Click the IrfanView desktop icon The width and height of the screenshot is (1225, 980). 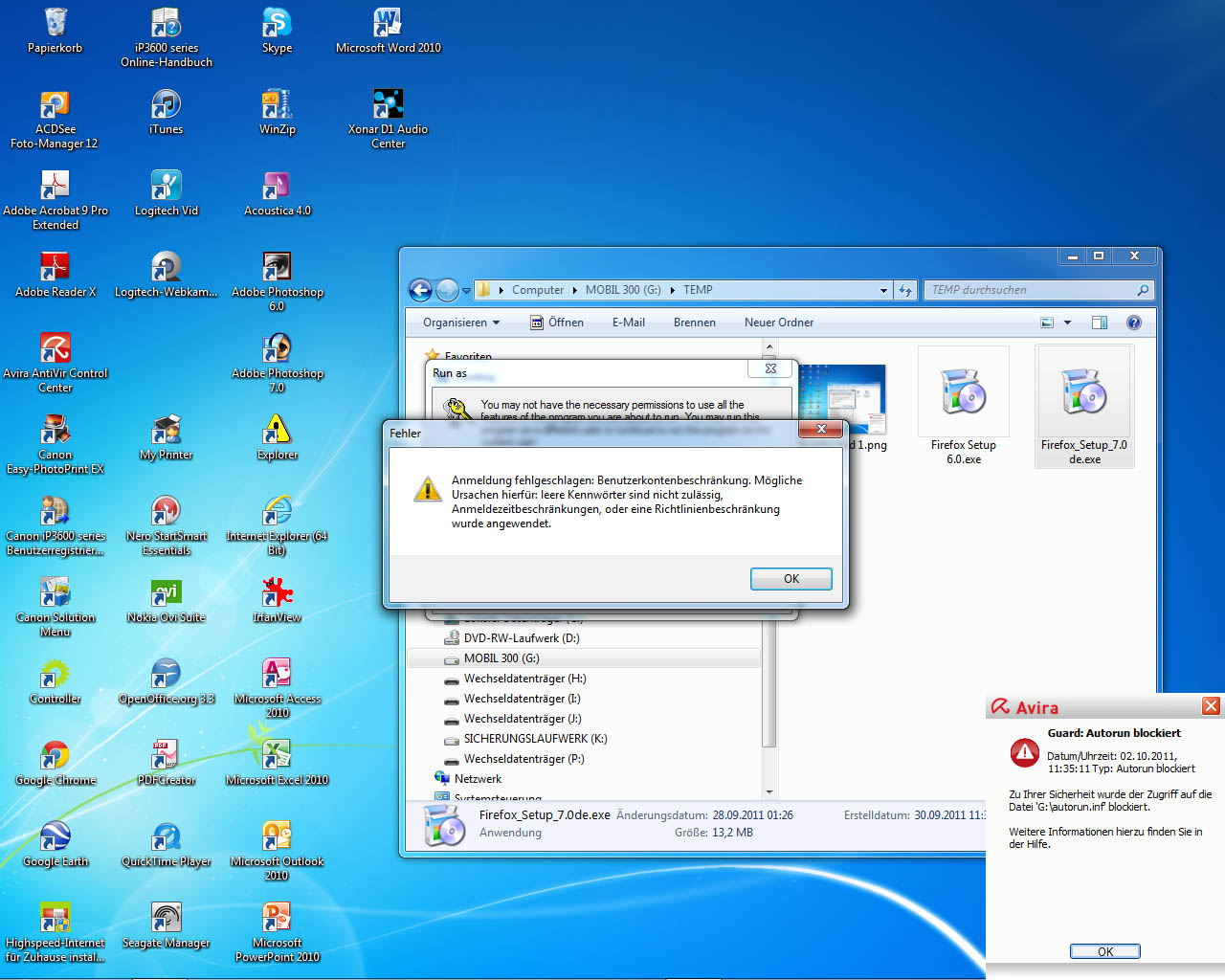(277, 593)
